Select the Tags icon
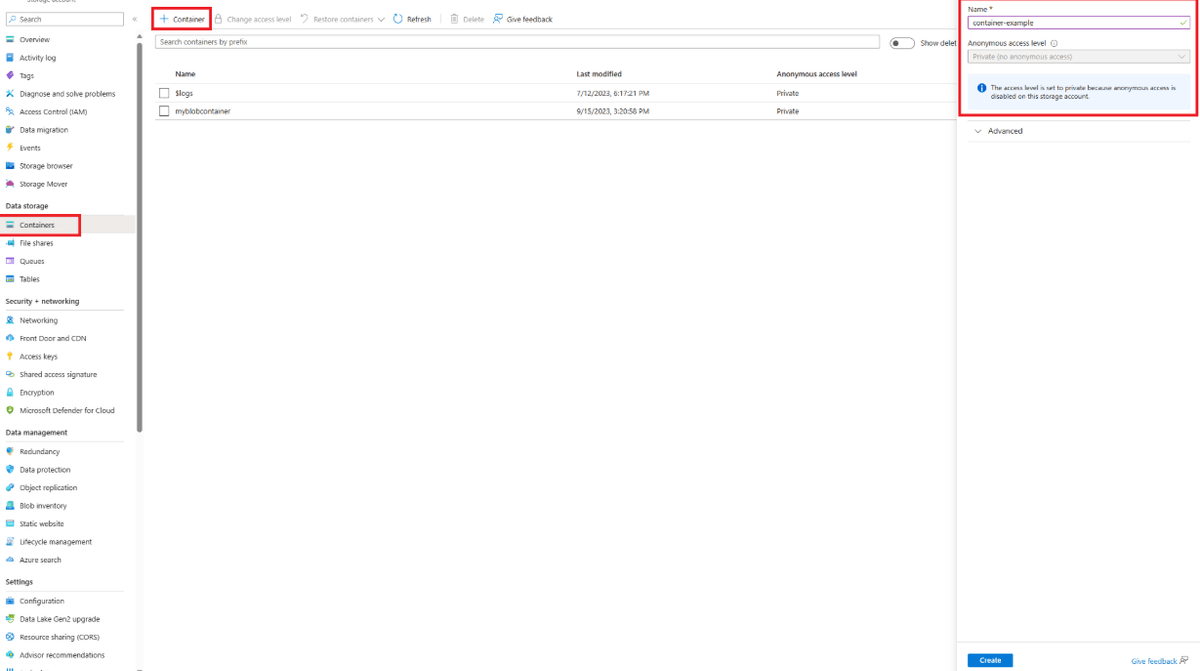This screenshot has width=1200, height=671. (10, 76)
